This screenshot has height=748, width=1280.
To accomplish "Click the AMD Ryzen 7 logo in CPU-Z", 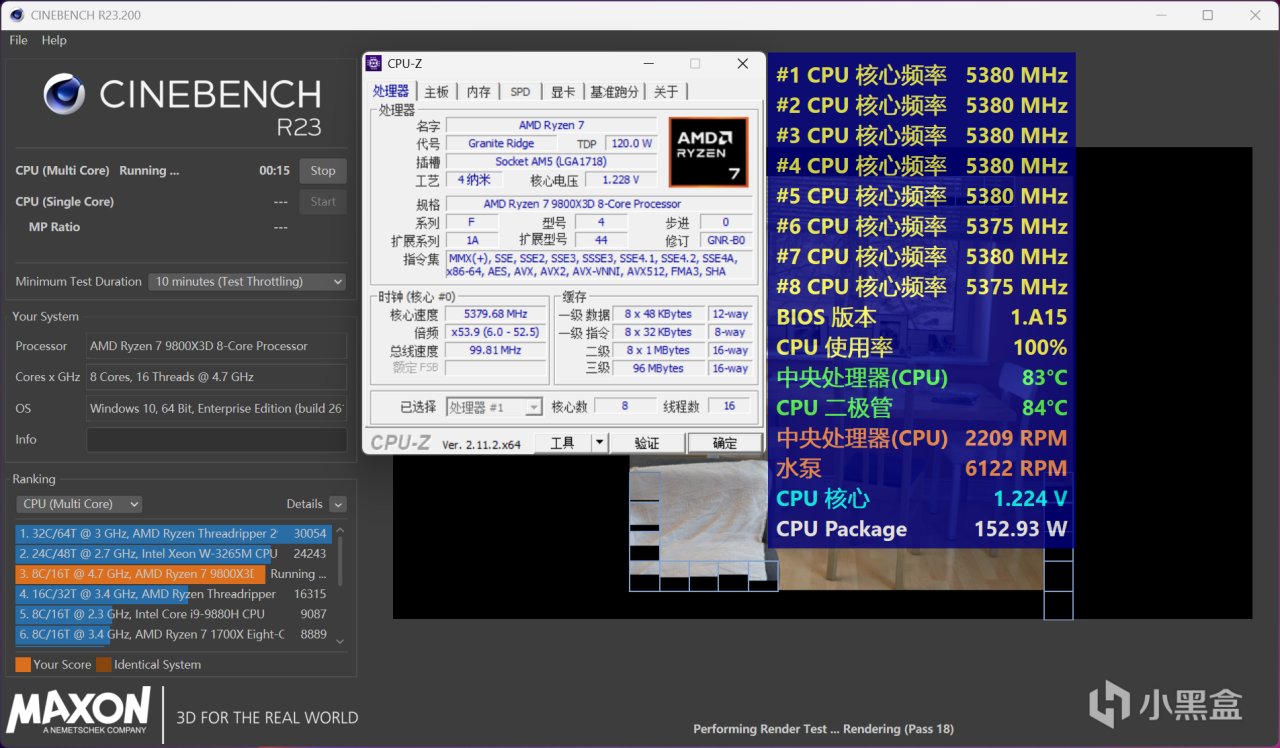I will click(708, 152).
